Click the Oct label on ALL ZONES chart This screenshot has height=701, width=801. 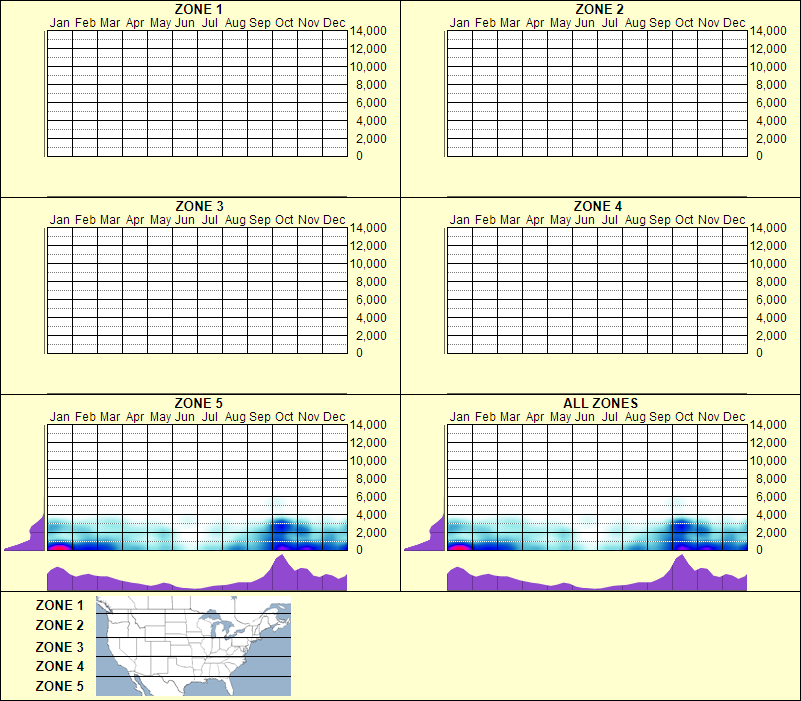(x=682, y=415)
